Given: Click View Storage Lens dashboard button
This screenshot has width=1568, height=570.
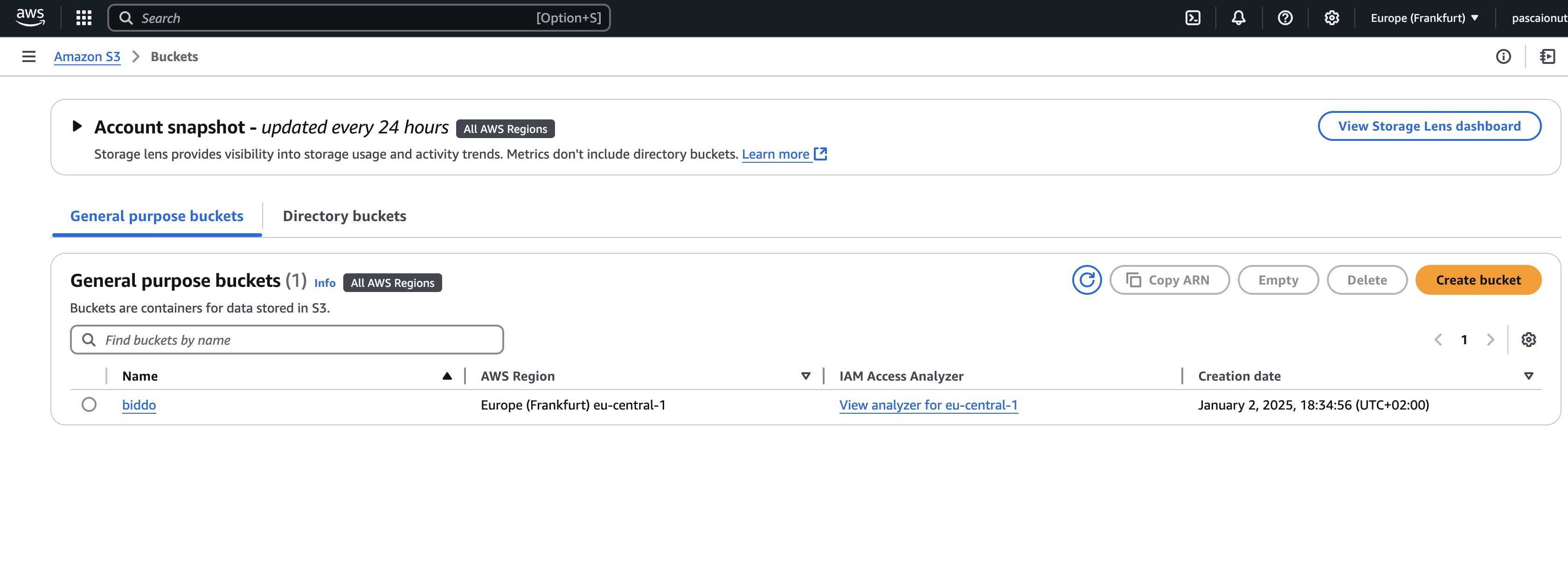Looking at the screenshot, I should coord(1429,126).
